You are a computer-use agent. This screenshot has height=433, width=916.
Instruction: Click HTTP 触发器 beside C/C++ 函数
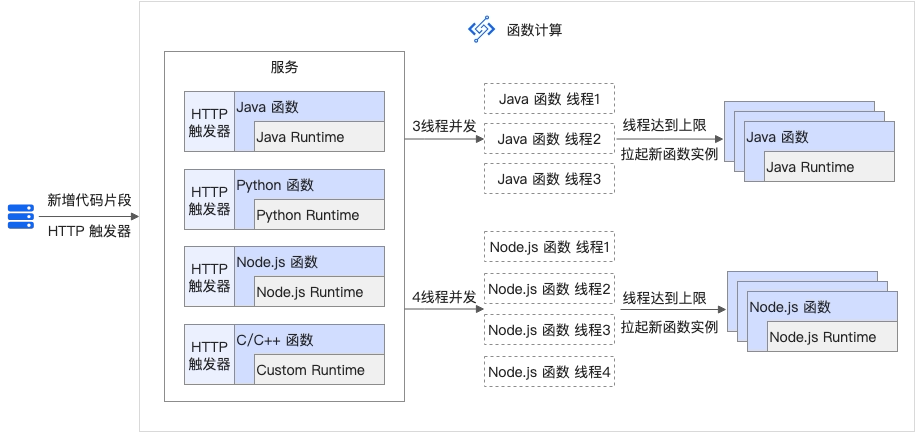[210, 354]
